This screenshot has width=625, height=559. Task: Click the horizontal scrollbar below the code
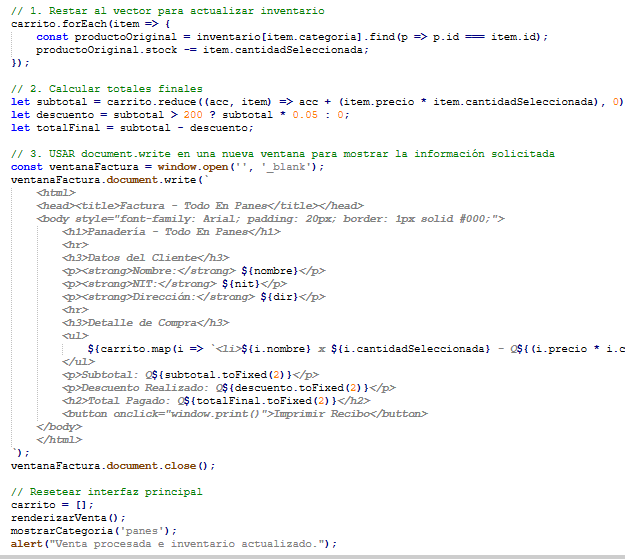pos(312,555)
